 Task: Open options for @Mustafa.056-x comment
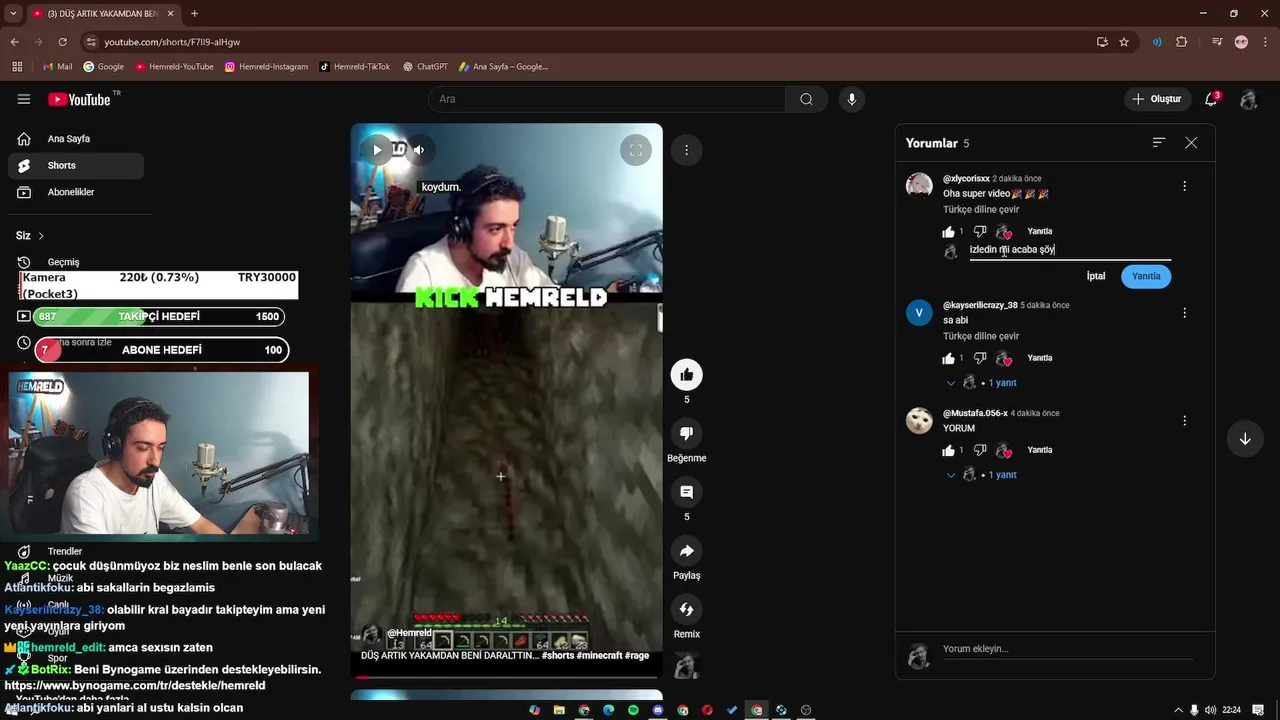(x=1185, y=421)
